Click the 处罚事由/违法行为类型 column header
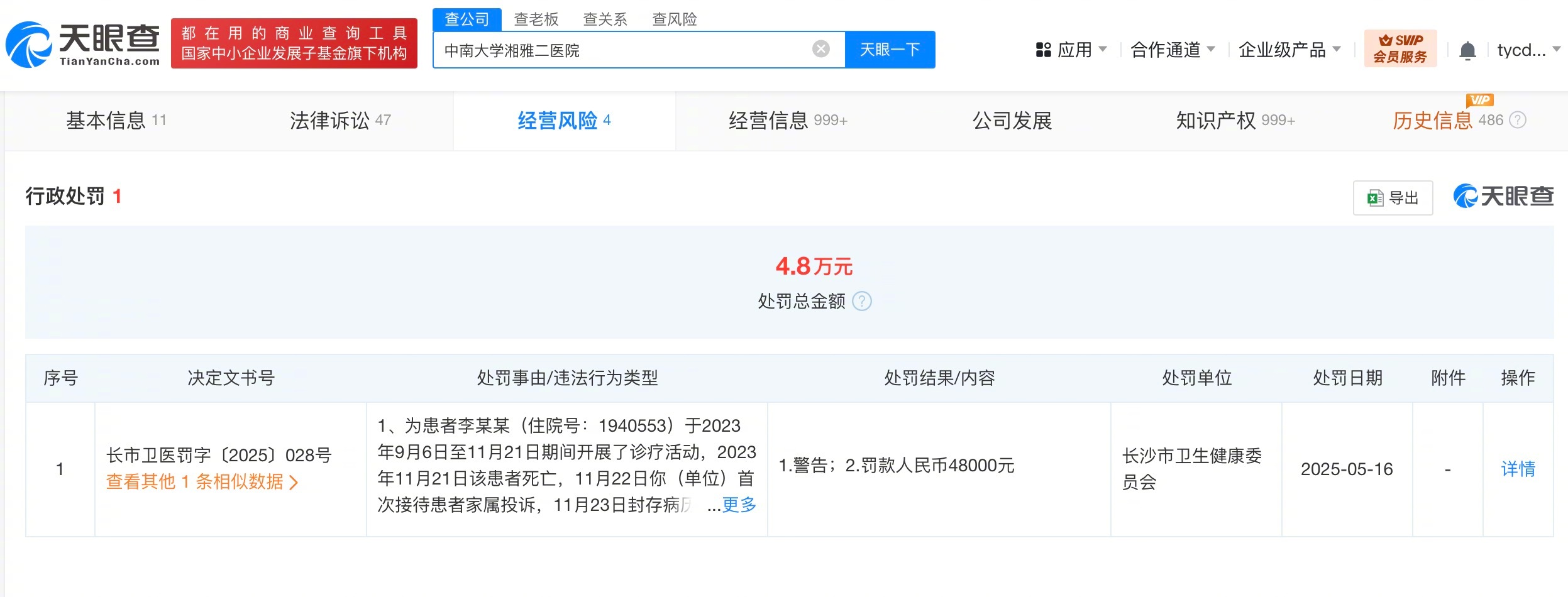 [x=567, y=378]
